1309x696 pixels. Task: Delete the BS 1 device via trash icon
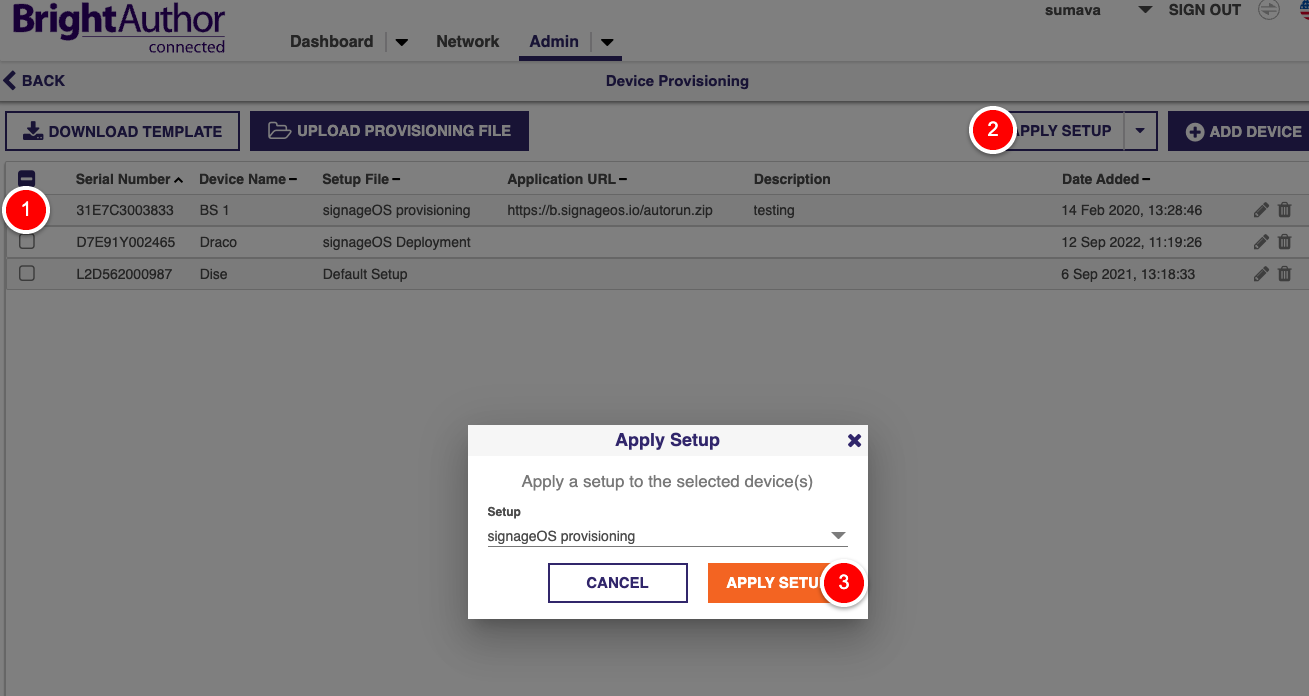click(1285, 210)
